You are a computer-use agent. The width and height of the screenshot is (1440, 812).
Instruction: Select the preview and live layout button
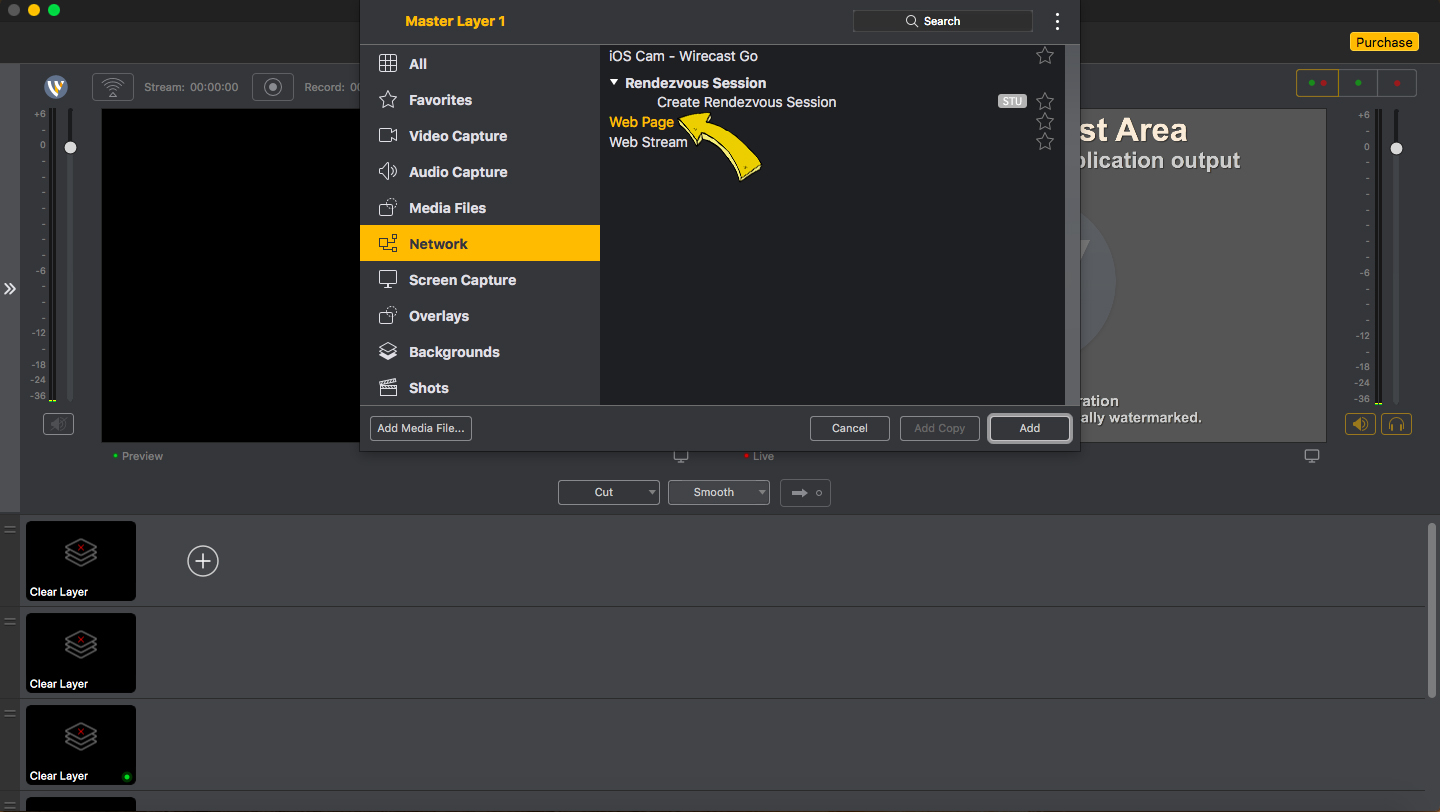click(1317, 83)
